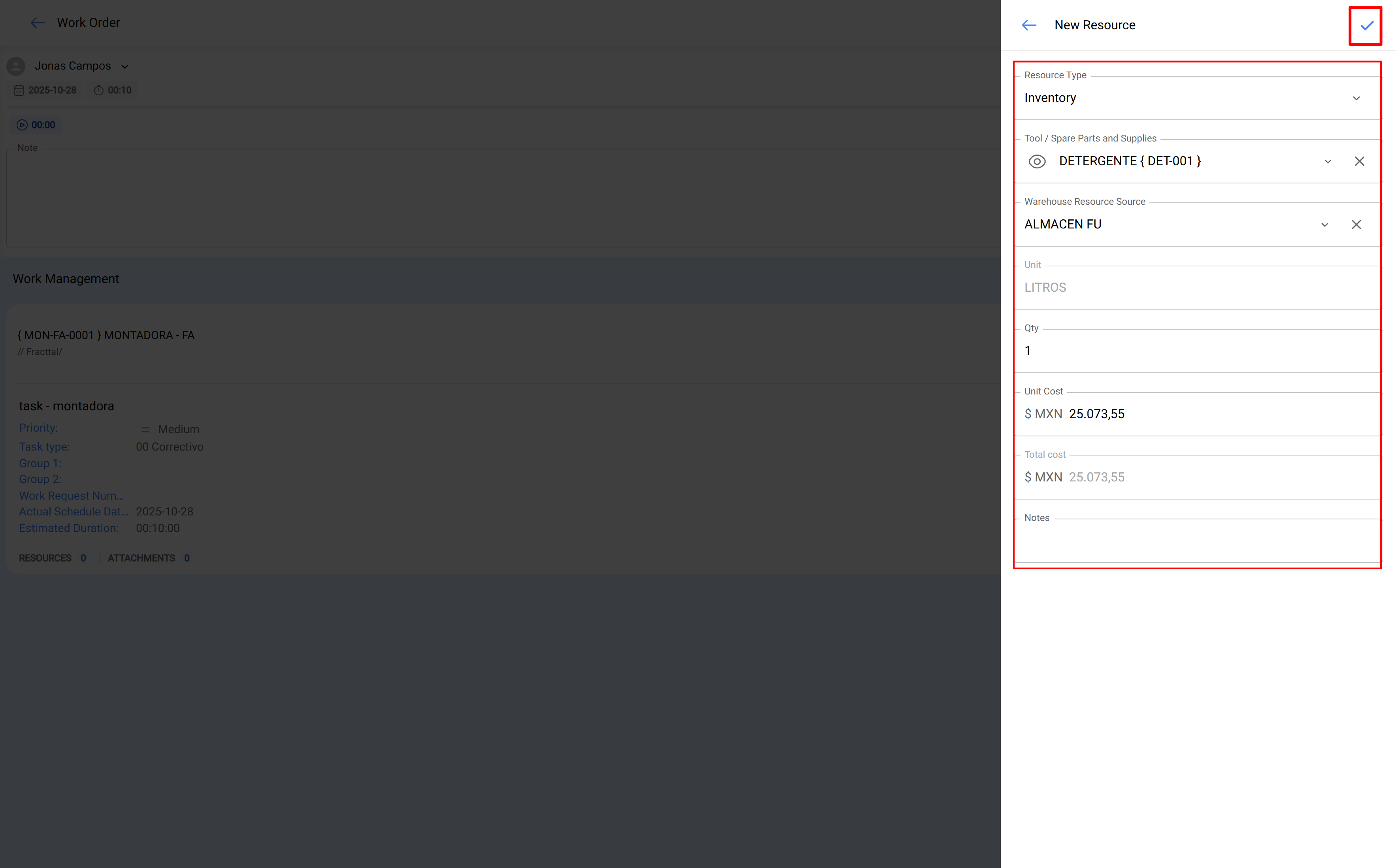Image resolution: width=1396 pixels, height=868 pixels.
Task: Clear DETERGENTE selection with X icon
Action: coord(1359,161)
